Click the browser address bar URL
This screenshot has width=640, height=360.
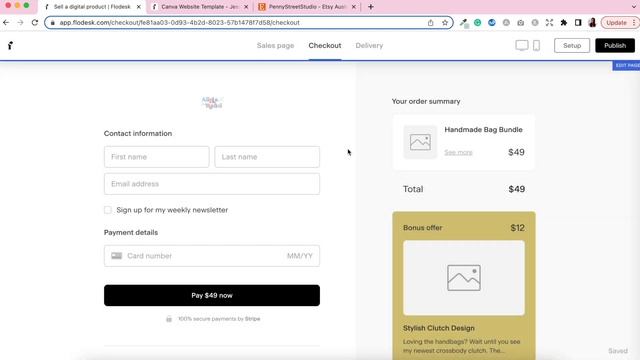180,23
